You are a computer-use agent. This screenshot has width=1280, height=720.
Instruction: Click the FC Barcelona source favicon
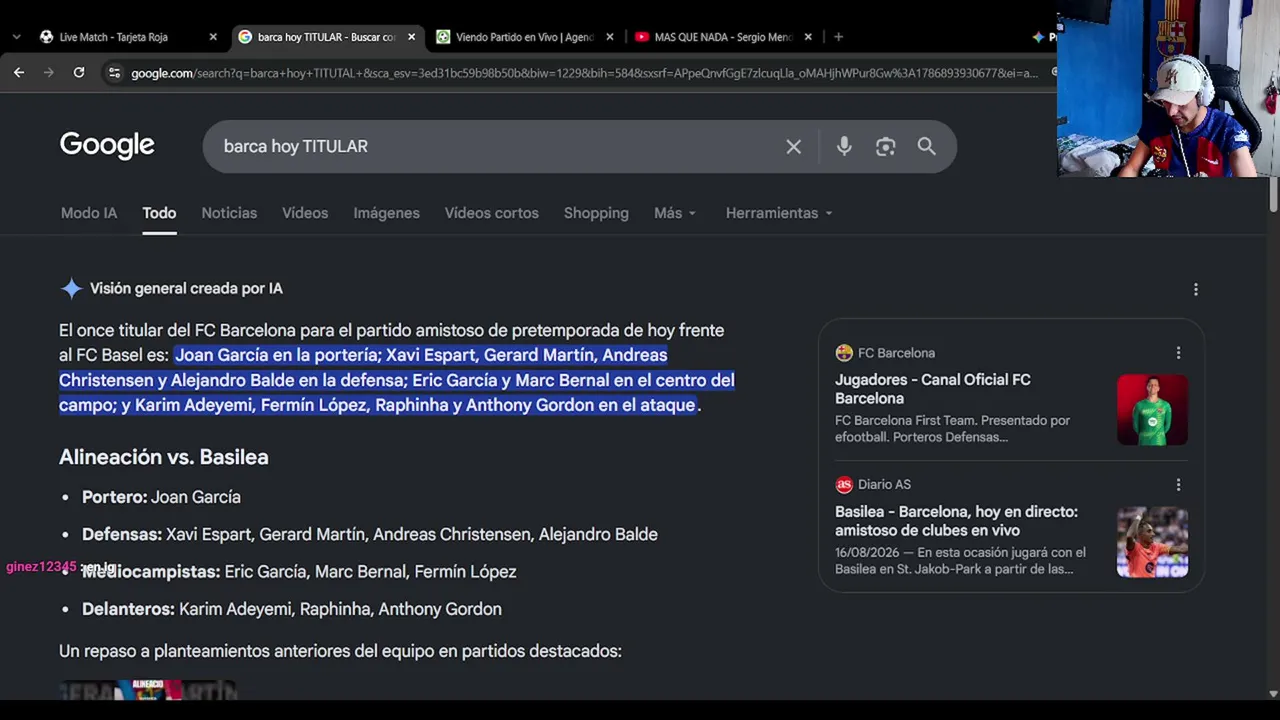[844, 353]
